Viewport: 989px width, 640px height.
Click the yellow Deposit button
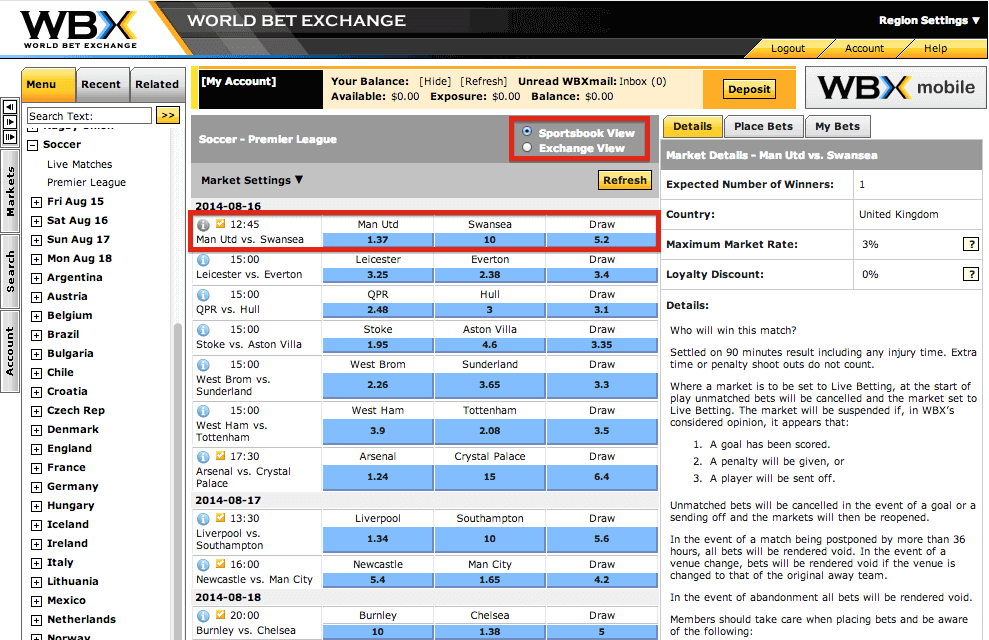point(749,89)
